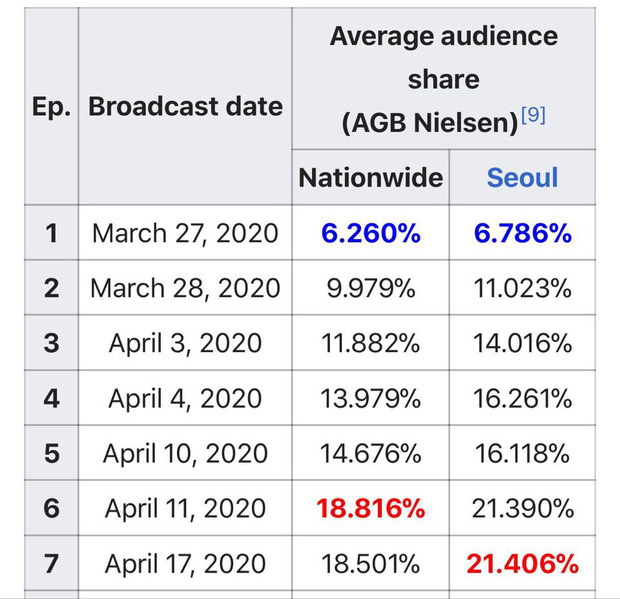Open the Seoul column header link

click(x=522, y=178)
